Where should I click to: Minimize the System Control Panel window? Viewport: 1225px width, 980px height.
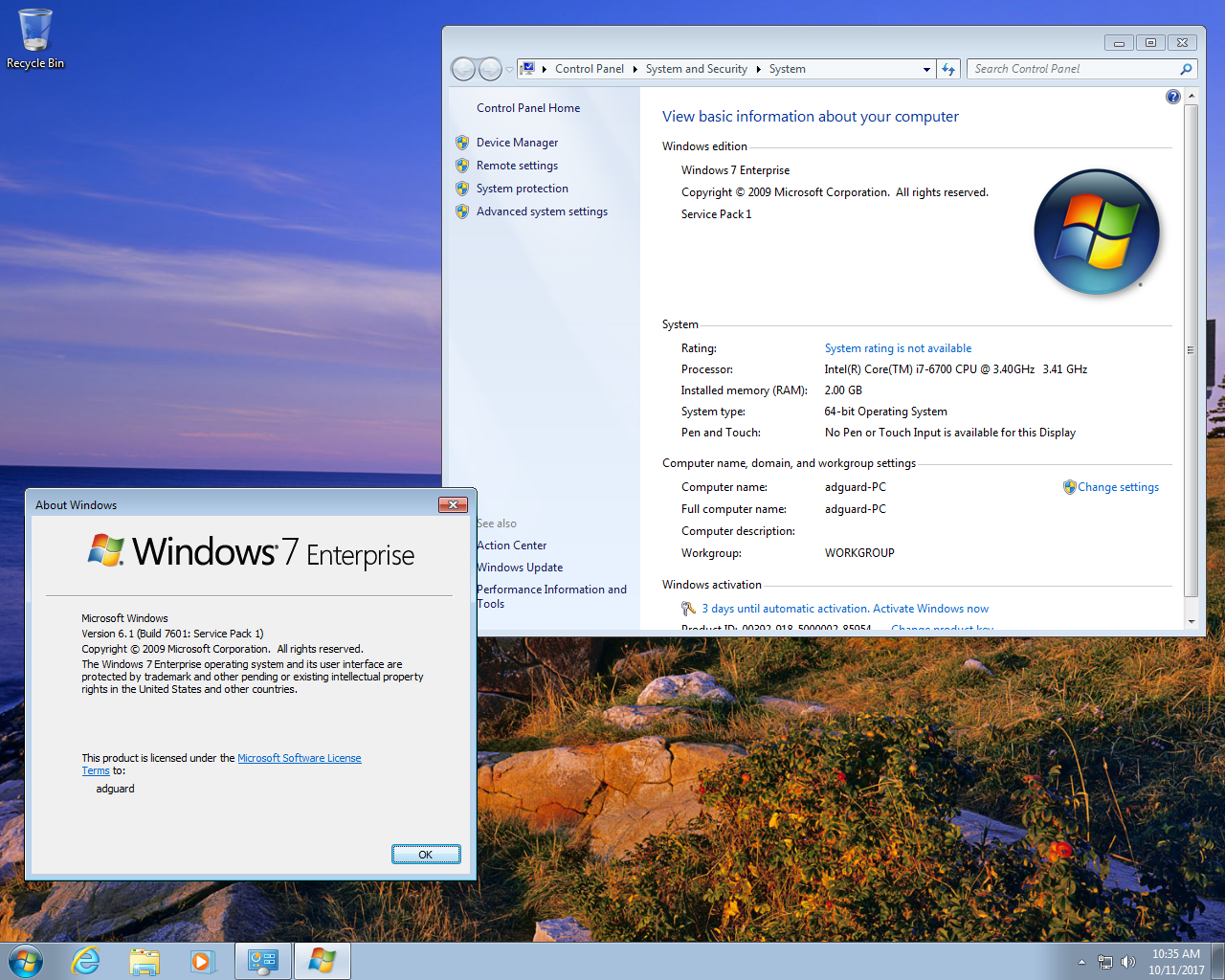[1119, 43]
